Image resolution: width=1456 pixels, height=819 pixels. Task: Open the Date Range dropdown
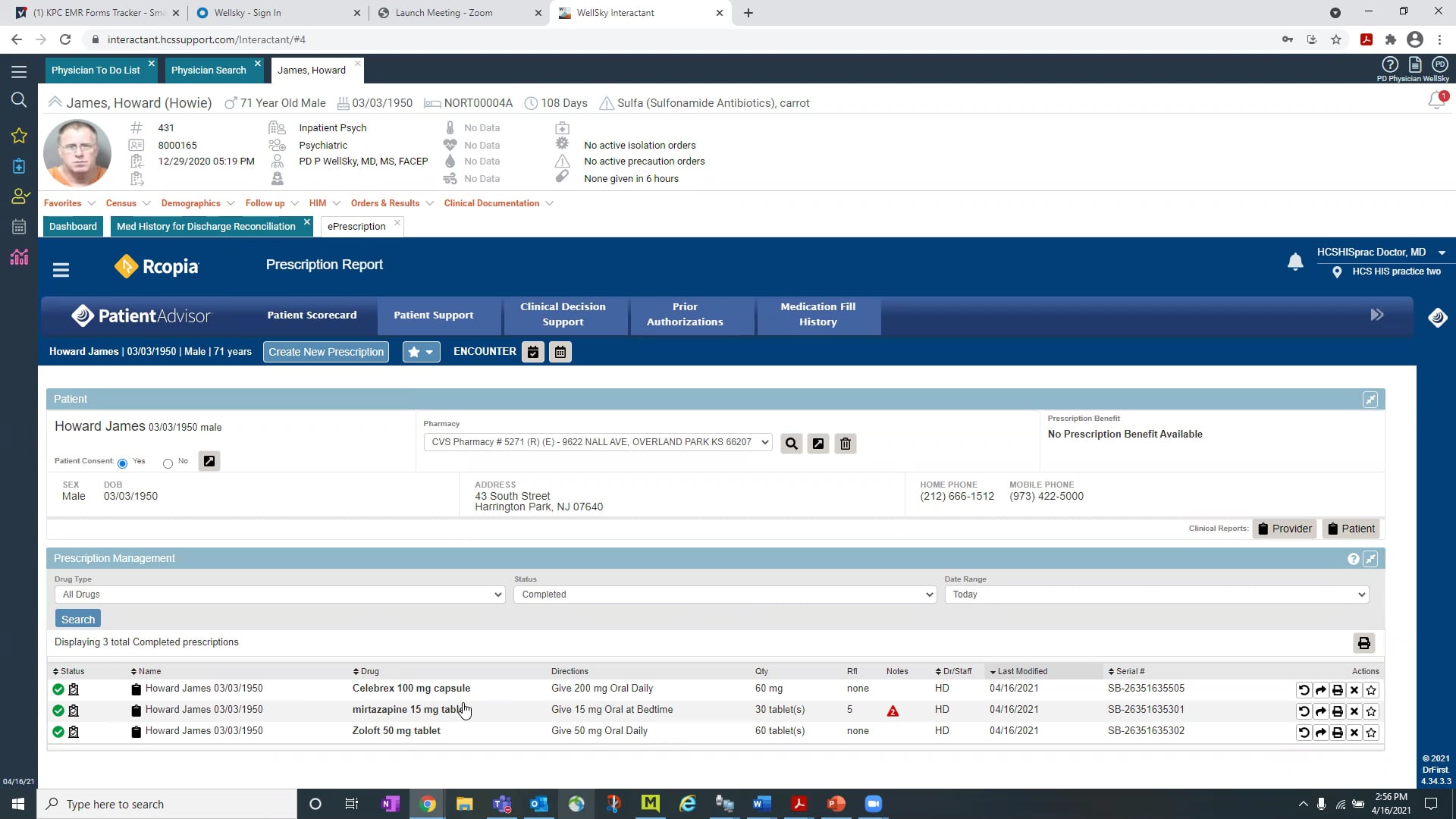point(1156,595)
